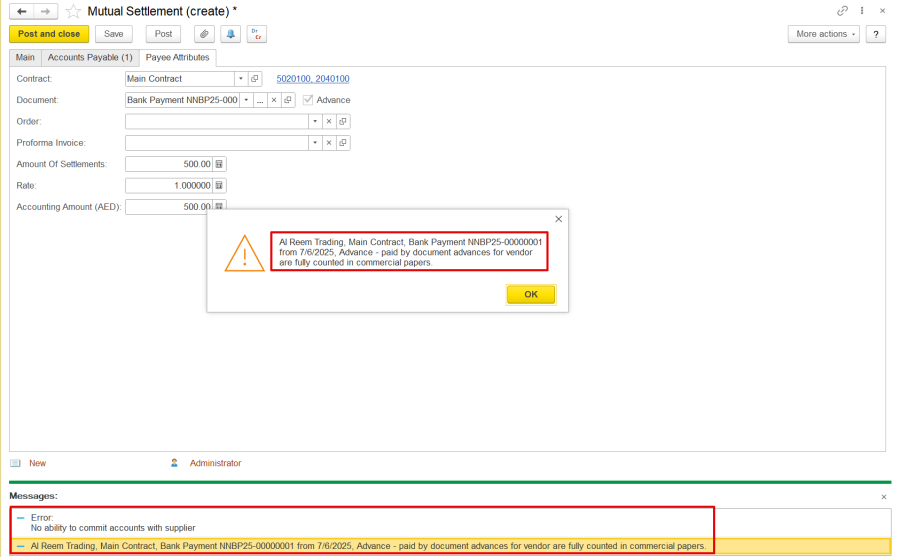Open the 5020100, 2040100 accounts link
The image size is (900, 557).
312,79
